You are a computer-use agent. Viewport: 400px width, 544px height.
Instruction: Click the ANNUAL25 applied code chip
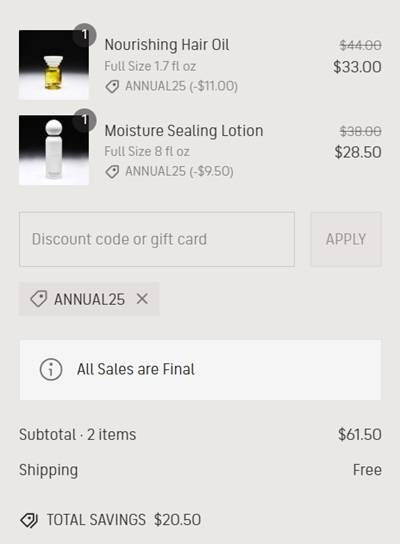coord(89,299)
